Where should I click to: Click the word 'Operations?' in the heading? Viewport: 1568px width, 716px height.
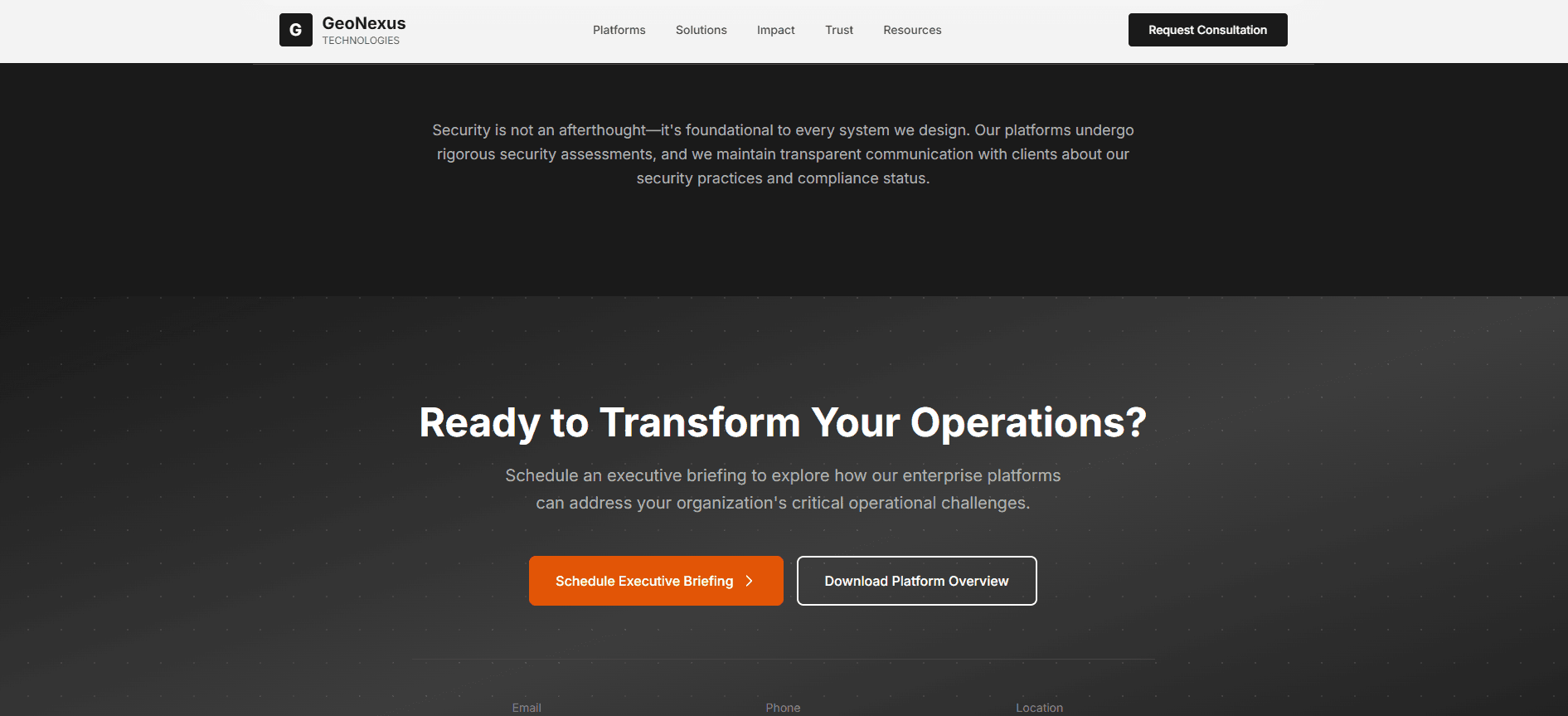[1028, 422]
